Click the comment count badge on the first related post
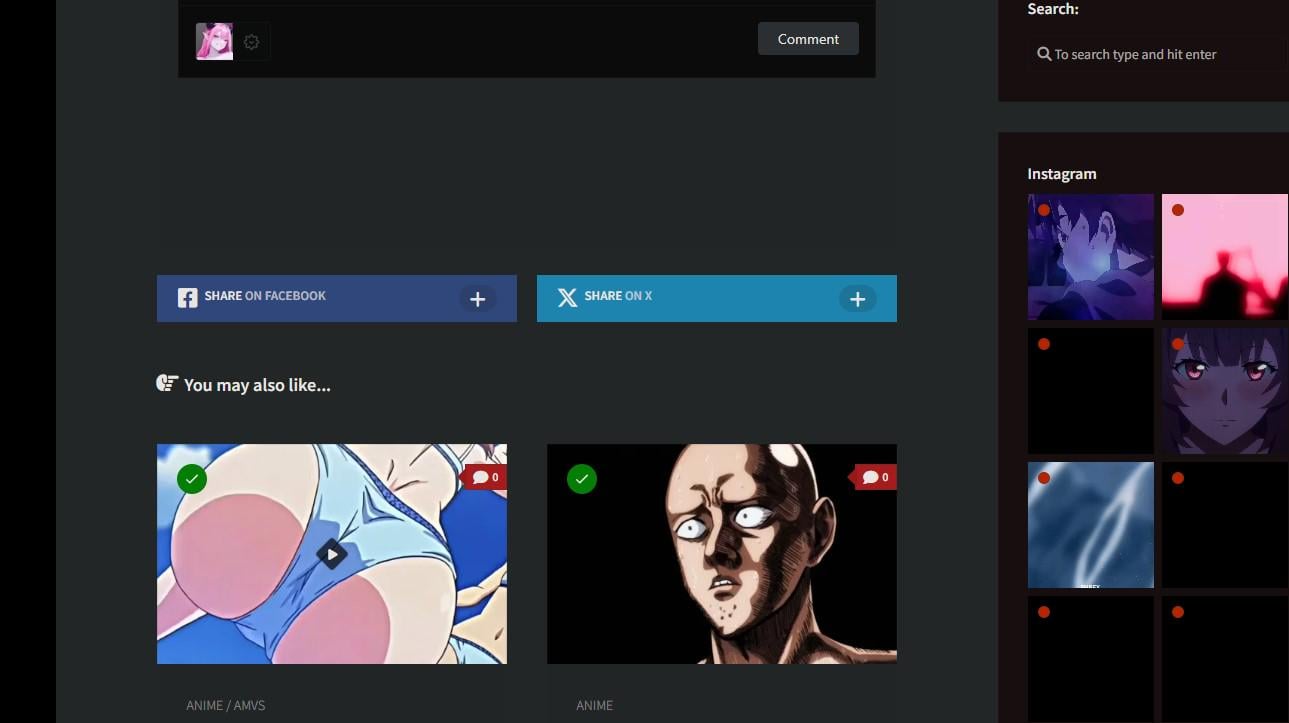The image size is (1289, 723). 486,477
